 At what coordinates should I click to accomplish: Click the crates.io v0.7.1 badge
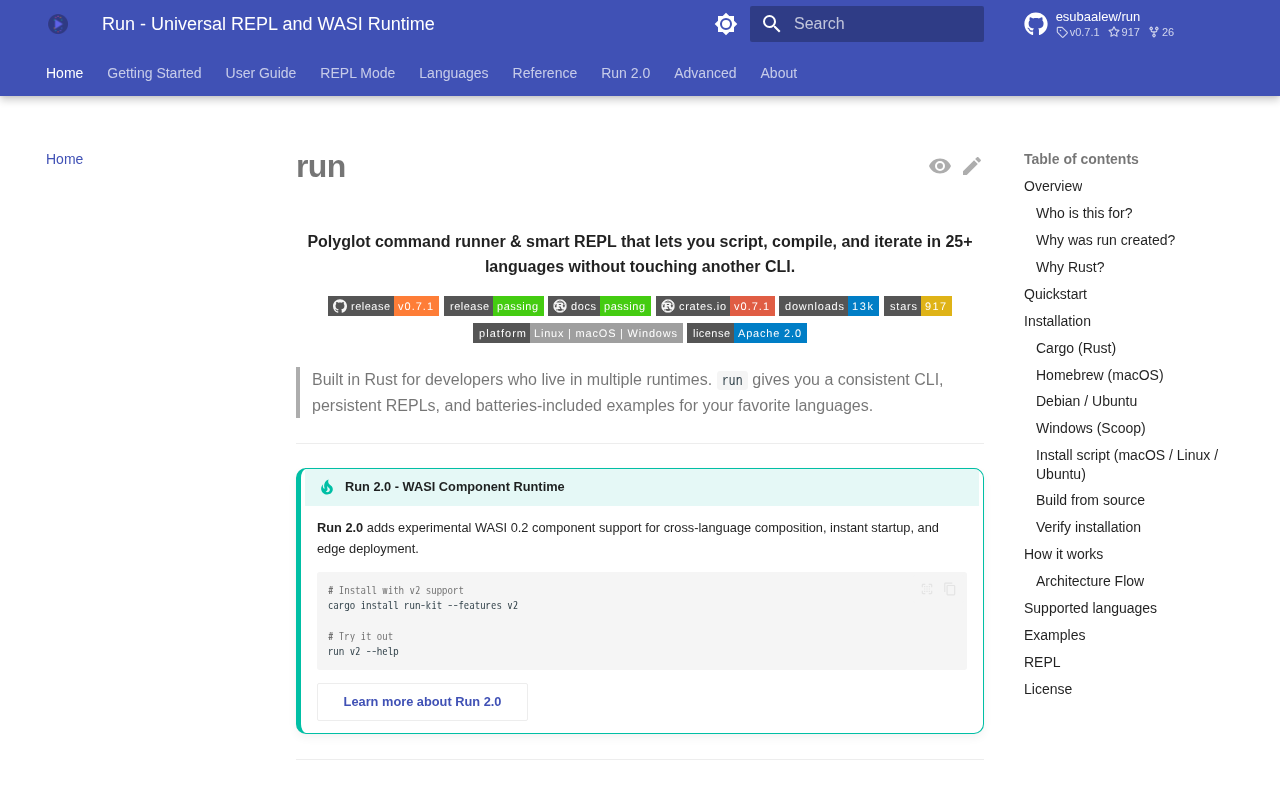click(x=715, y=306)
